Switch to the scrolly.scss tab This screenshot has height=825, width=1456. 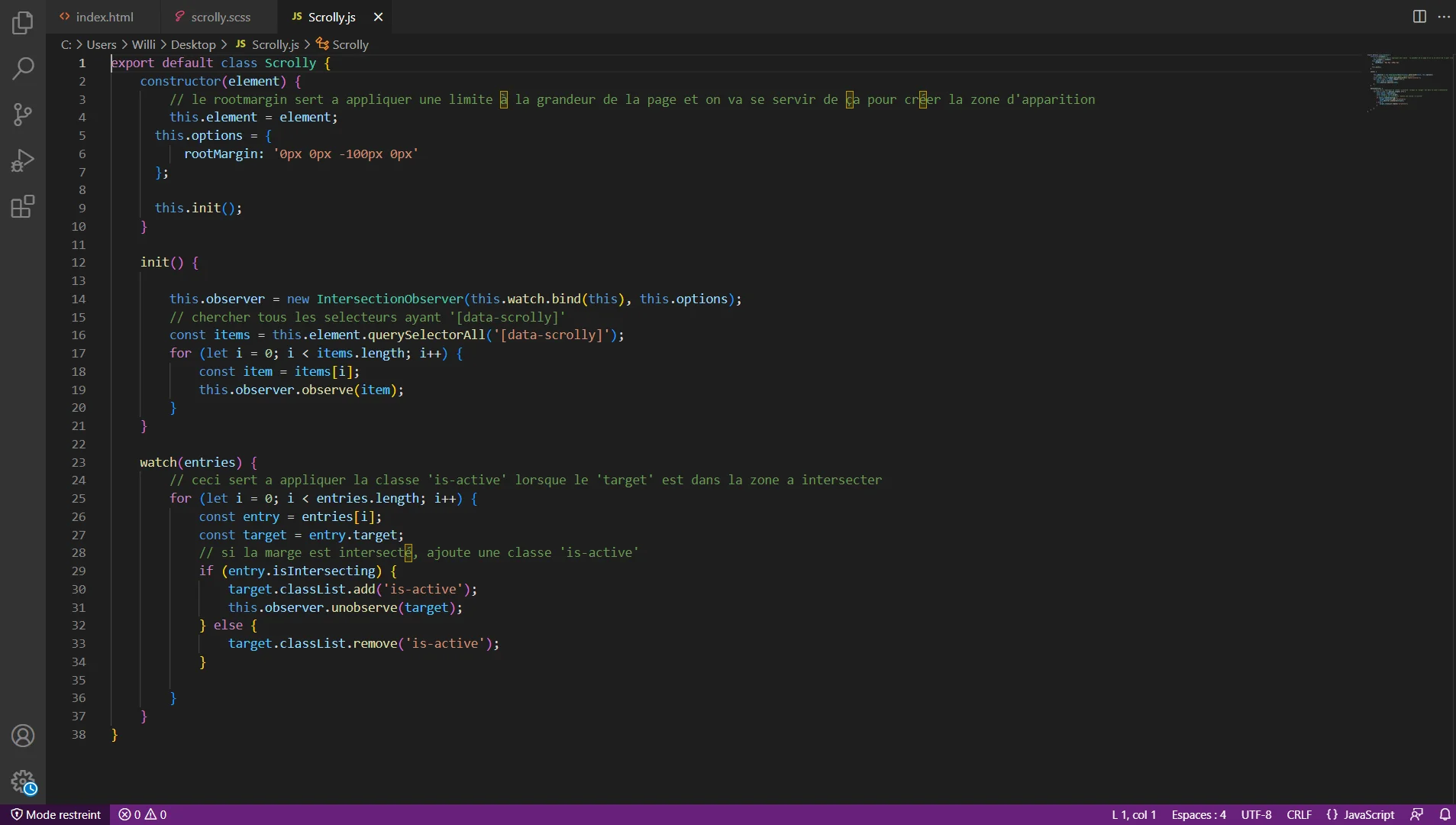pyautogui.click(x=220, y=17)
